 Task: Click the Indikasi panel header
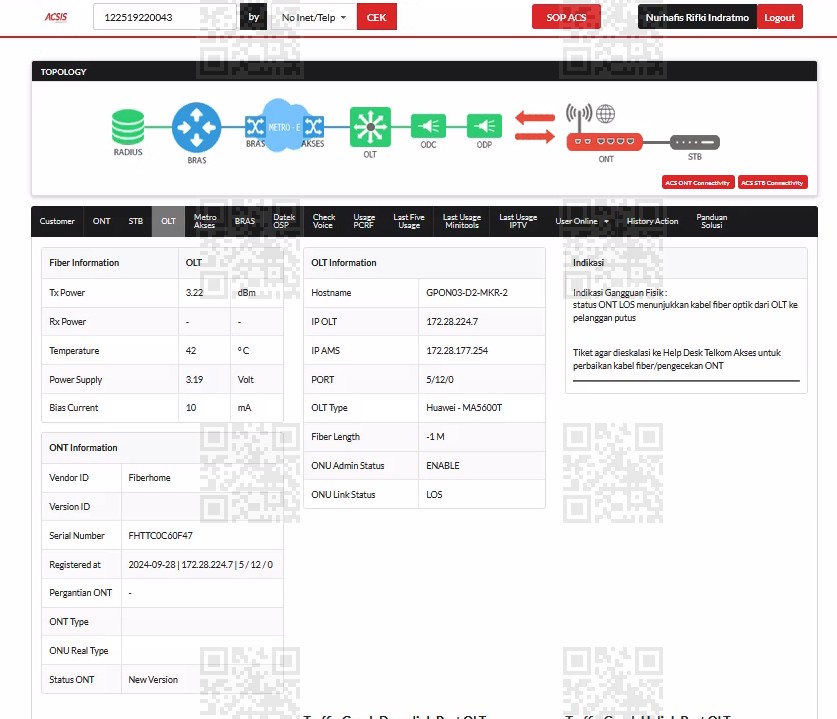[x=686, y=263]
